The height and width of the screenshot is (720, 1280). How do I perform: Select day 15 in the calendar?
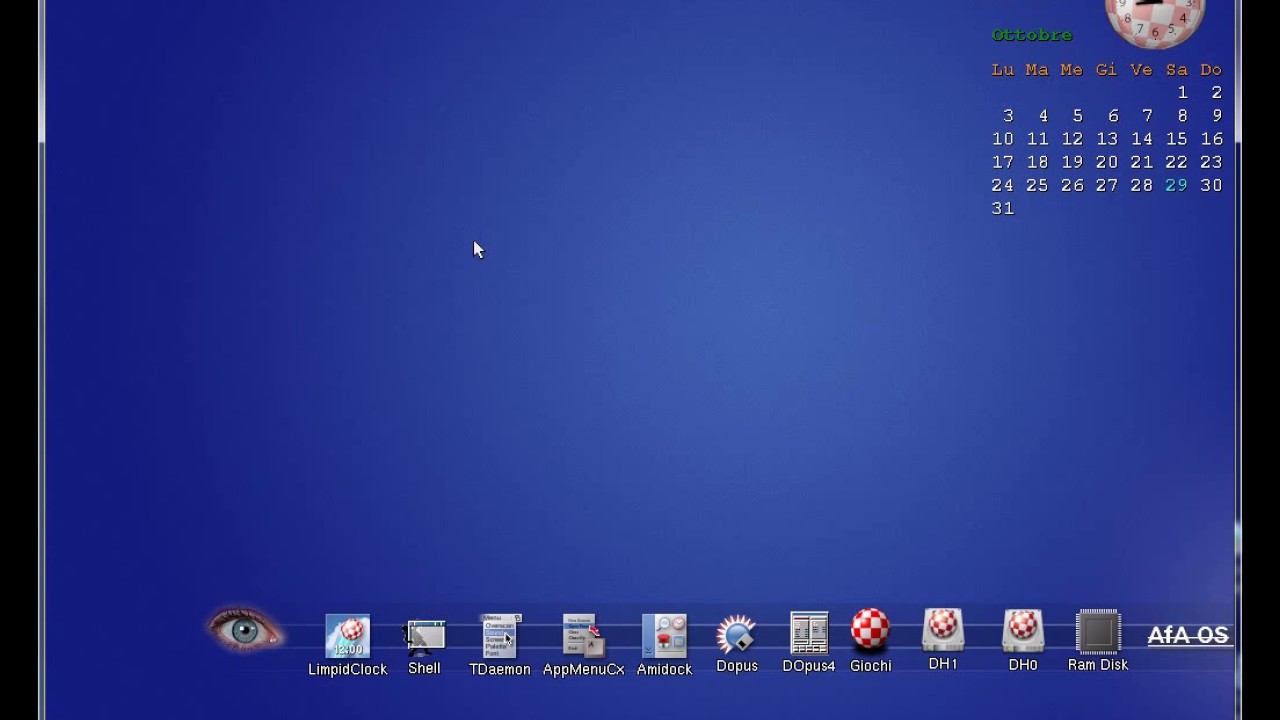[x=1176, y=139]
